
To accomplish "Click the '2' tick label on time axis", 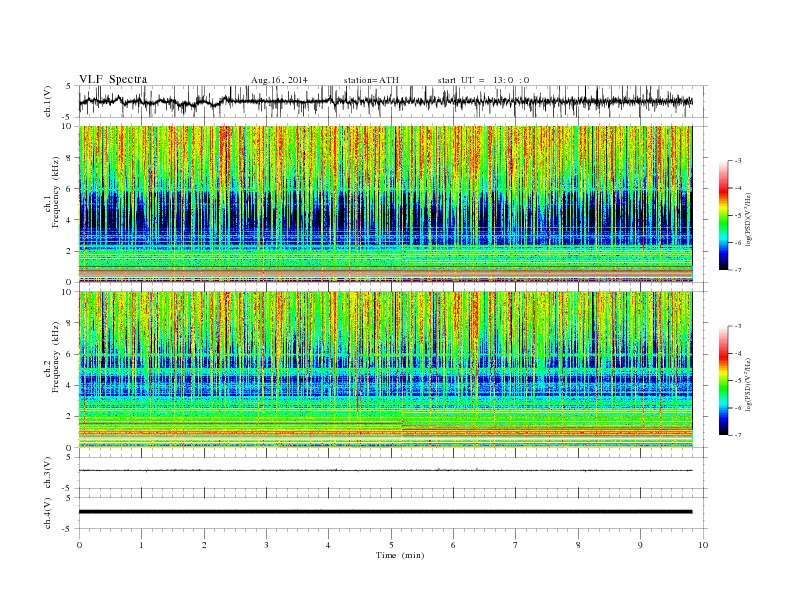I will click(204, 545).
